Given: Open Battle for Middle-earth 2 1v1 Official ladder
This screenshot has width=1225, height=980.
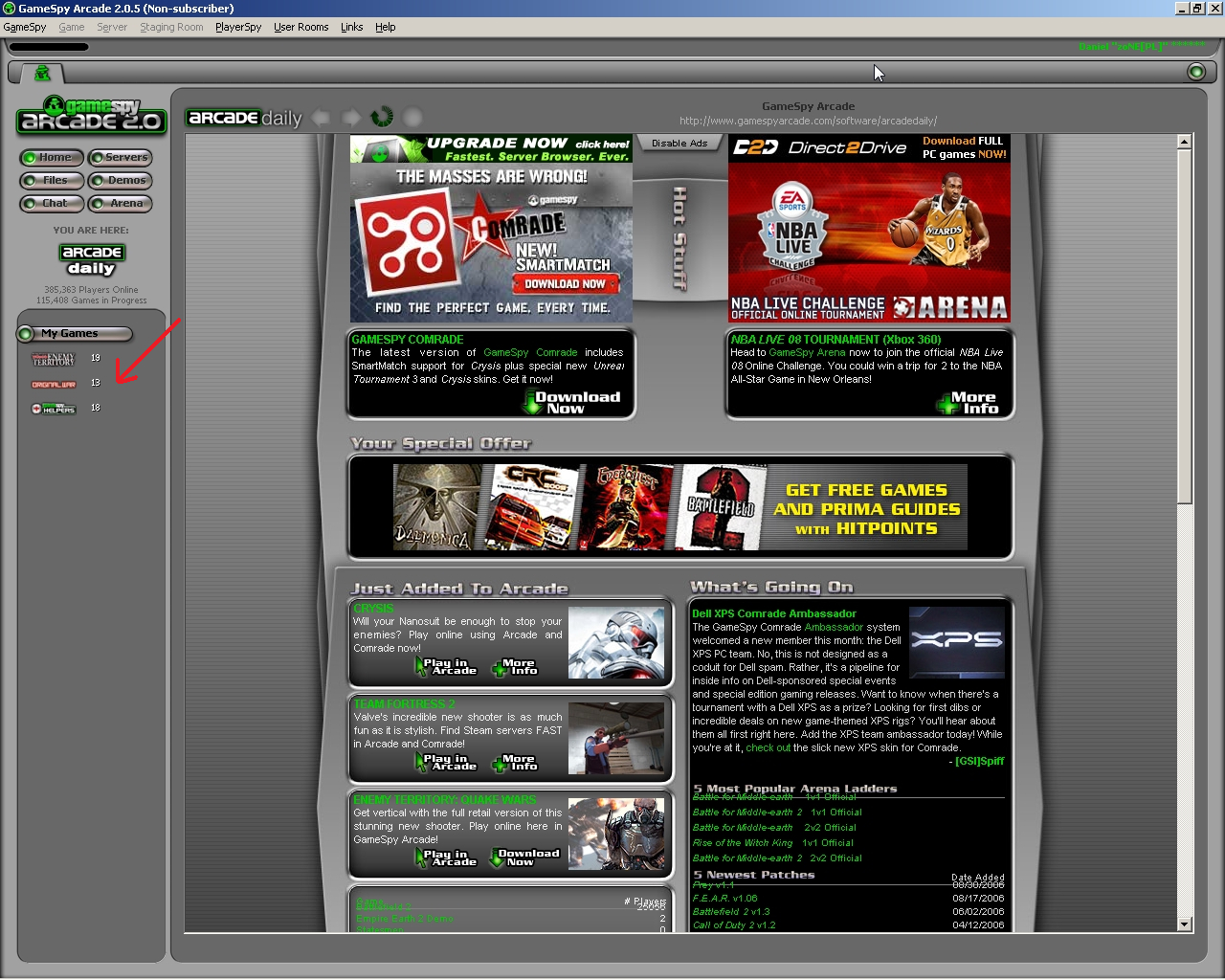Looking at the screenshot, I should click(777, 813).
